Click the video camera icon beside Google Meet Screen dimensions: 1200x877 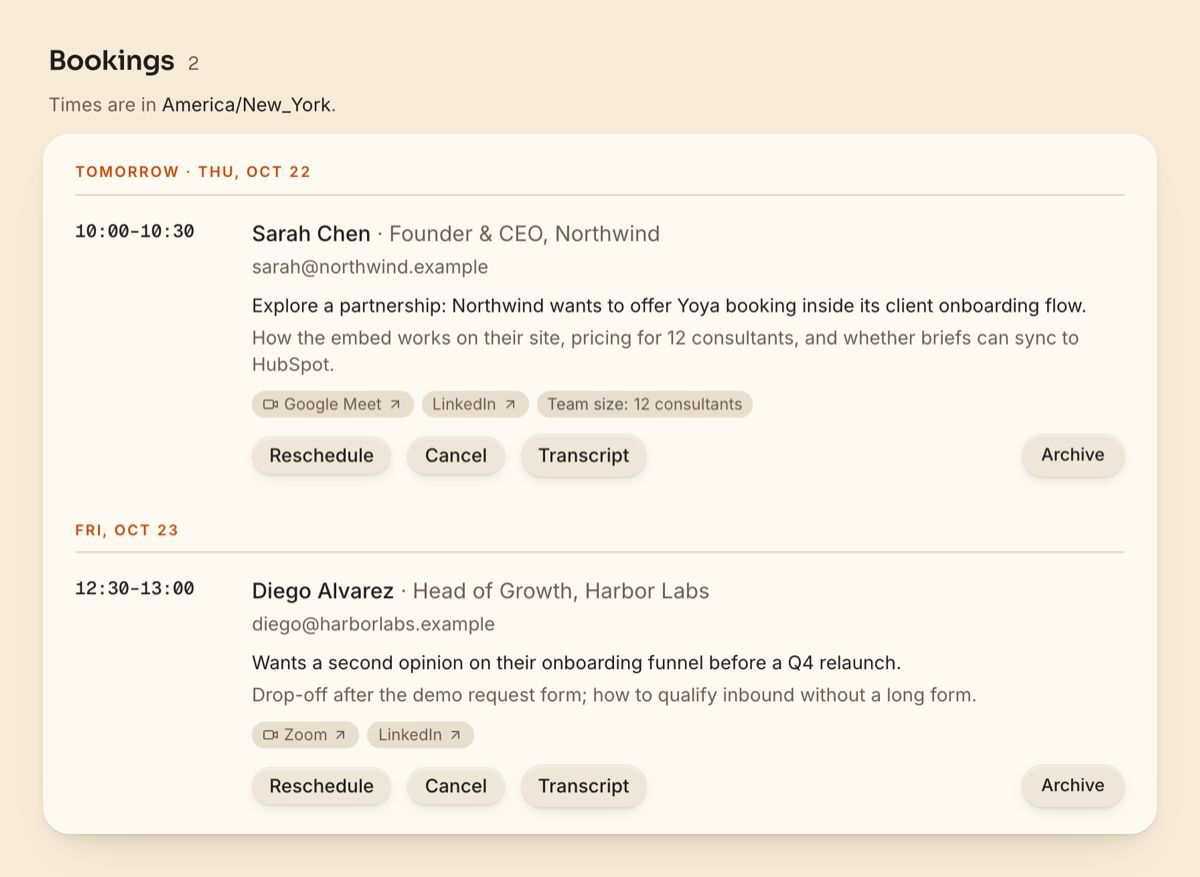[x=270, y=404]
